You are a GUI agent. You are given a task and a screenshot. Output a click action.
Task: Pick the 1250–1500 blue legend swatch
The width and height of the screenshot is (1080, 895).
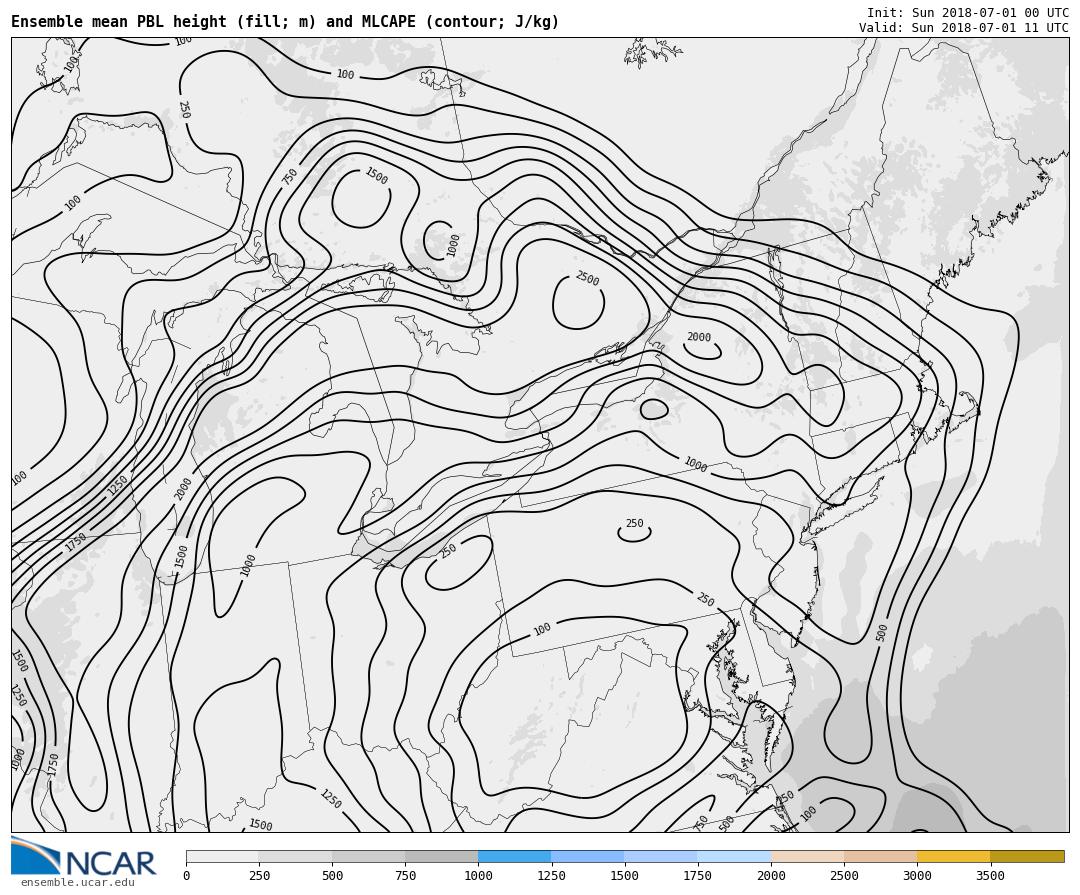pyautogui.click(x=588, y=856)
